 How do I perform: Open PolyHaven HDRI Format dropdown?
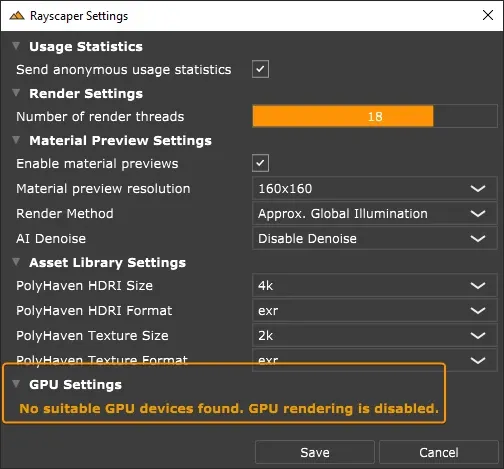pyautogui.click(x=375, y=311)
